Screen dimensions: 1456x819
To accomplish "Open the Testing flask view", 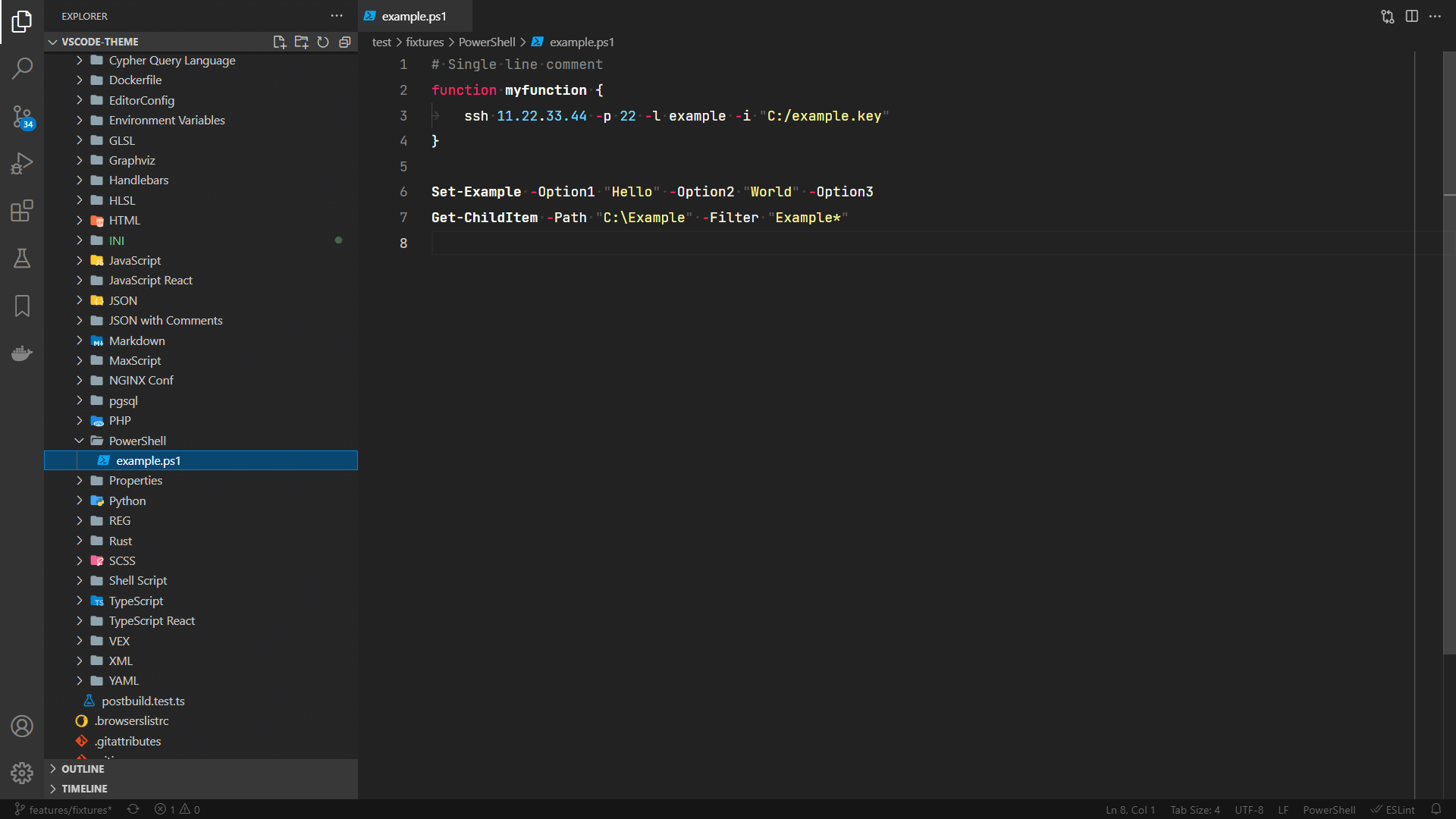I will (x=22, y=259).
